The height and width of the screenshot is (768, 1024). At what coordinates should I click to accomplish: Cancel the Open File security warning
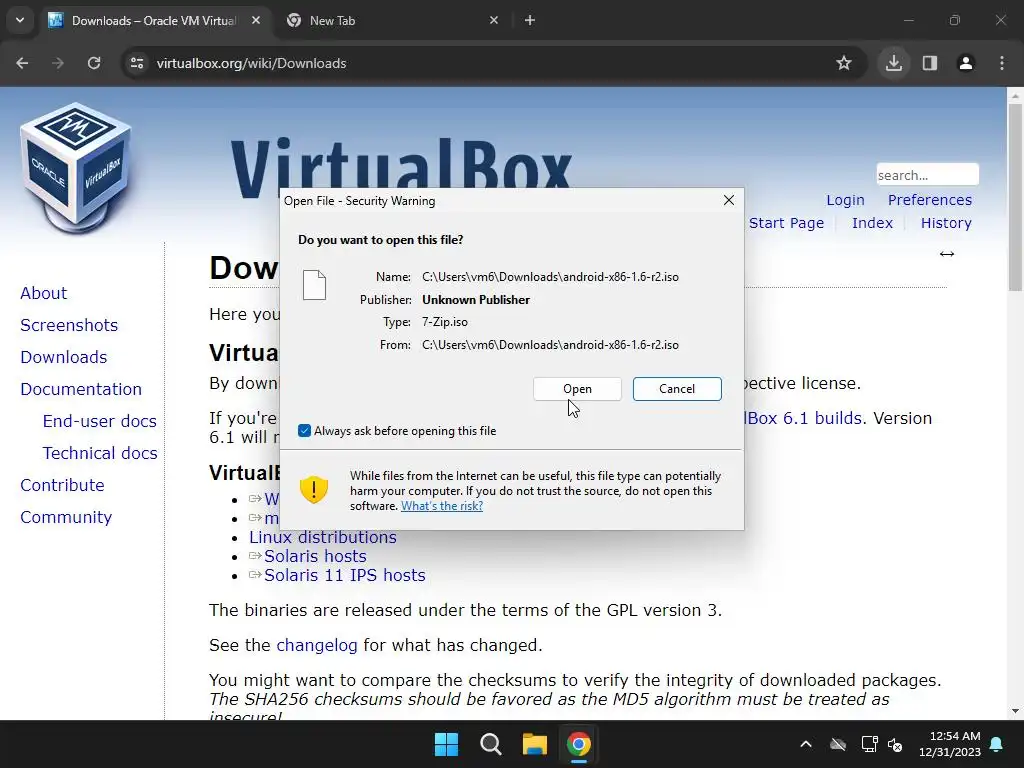(677, 389)
